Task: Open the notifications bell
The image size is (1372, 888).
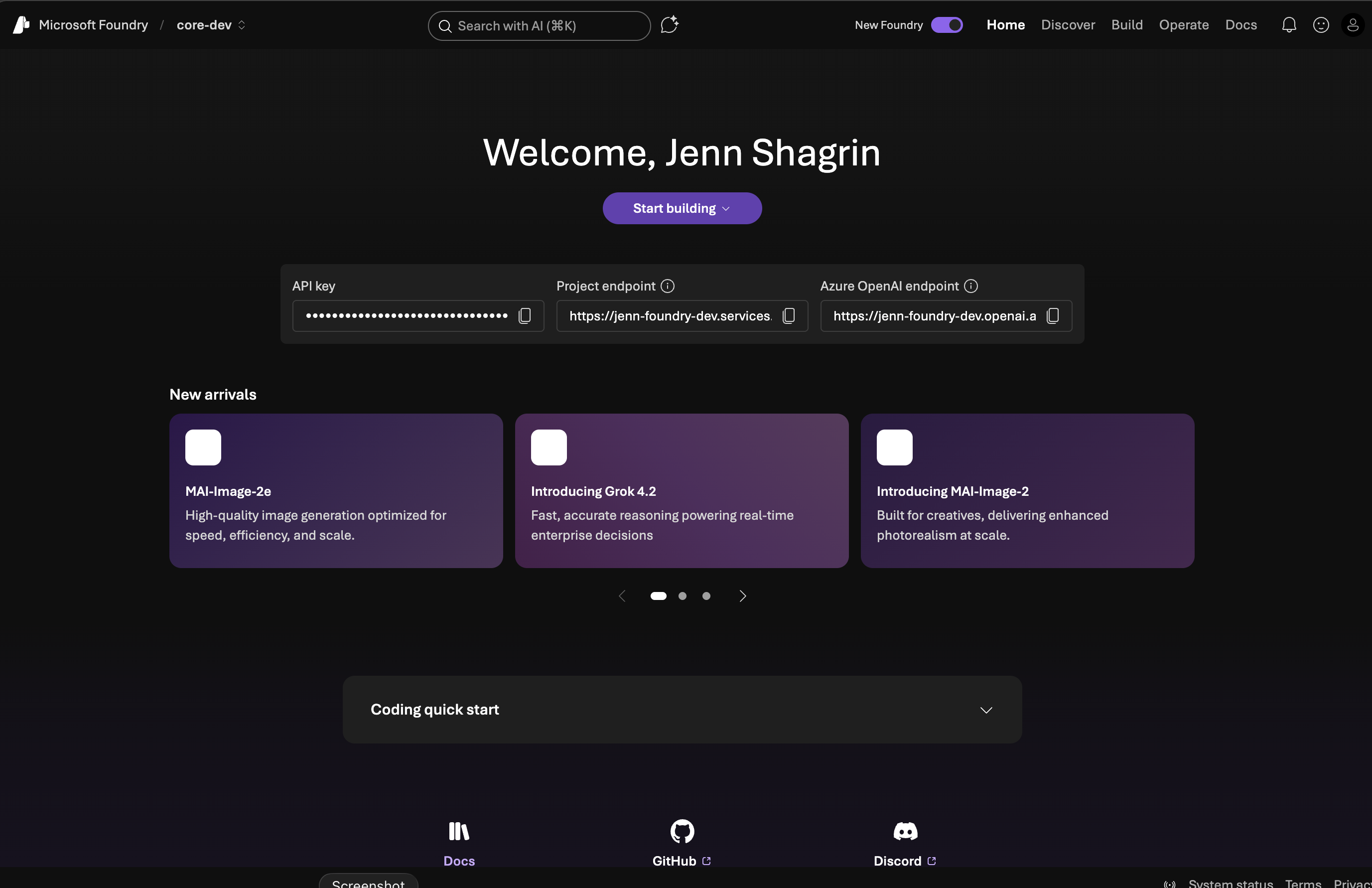Action: (1289, 25)
